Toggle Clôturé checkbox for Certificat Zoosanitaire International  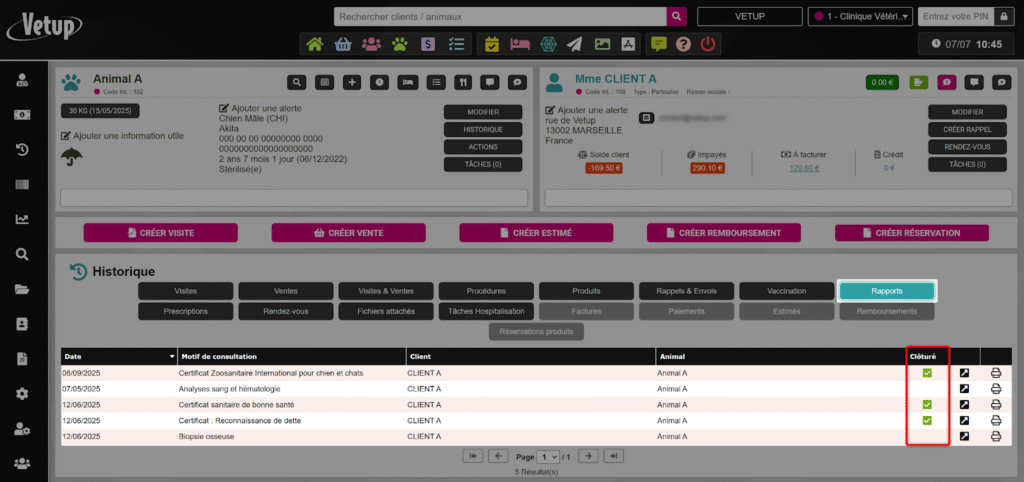927,373
